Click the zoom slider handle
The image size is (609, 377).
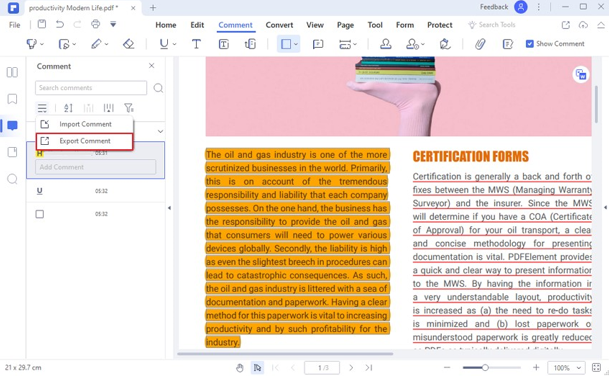point(485,367)
